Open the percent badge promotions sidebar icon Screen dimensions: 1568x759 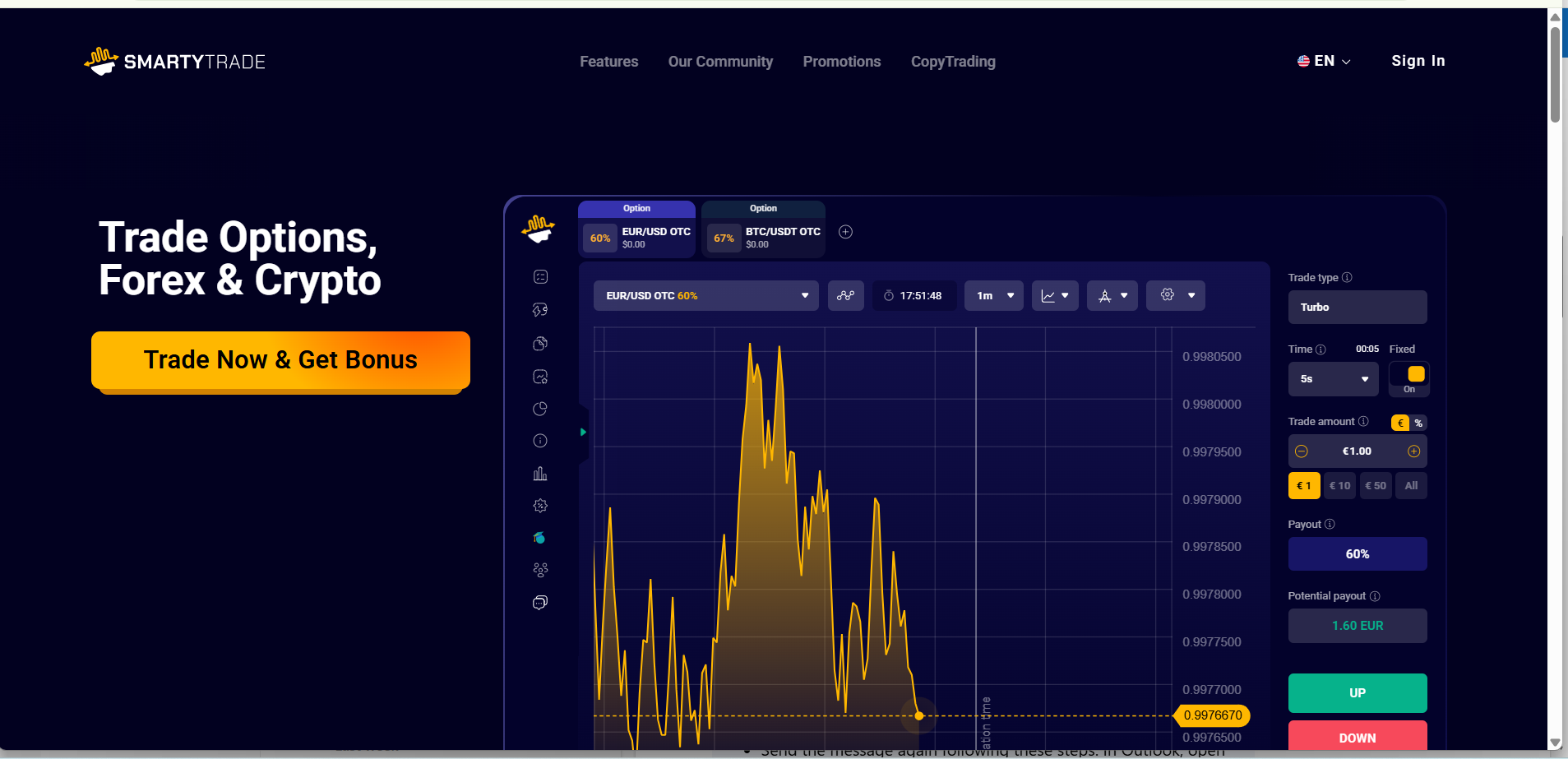tap(540, 506)
